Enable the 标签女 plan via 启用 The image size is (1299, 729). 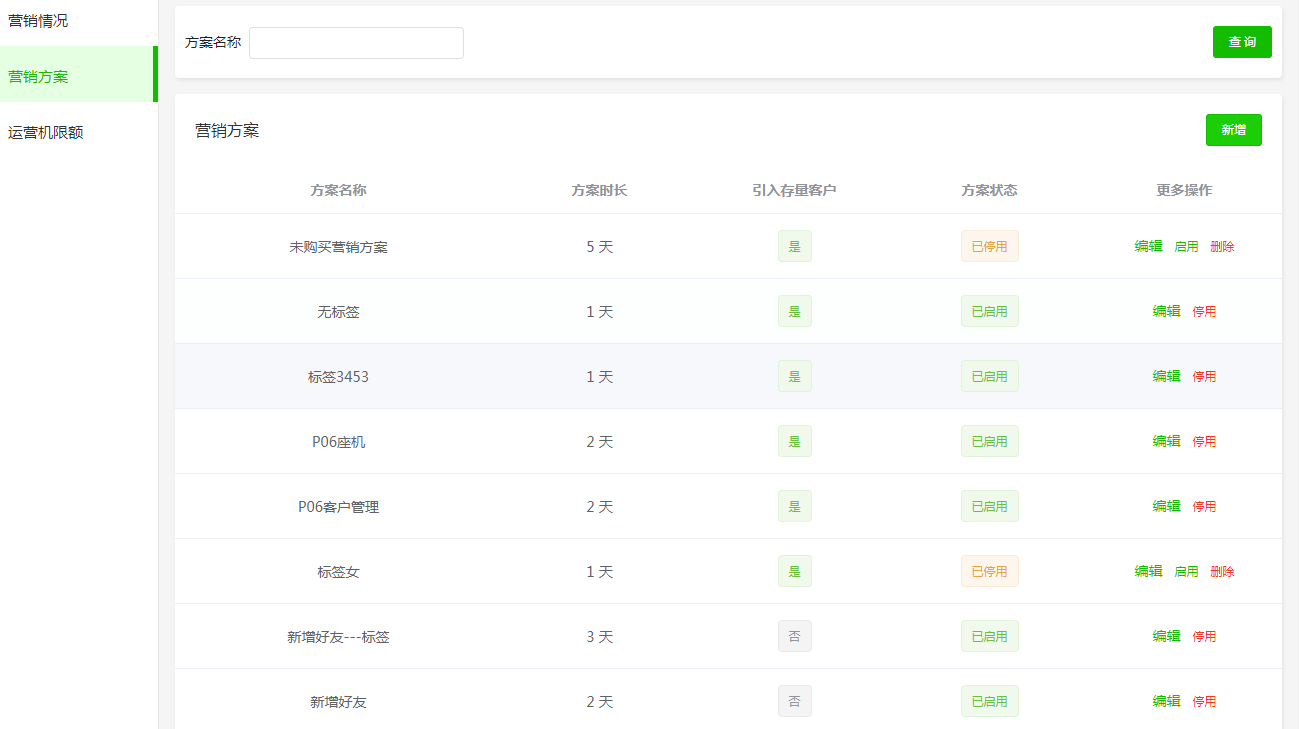pyautogui.click(x=1186, y=571)
